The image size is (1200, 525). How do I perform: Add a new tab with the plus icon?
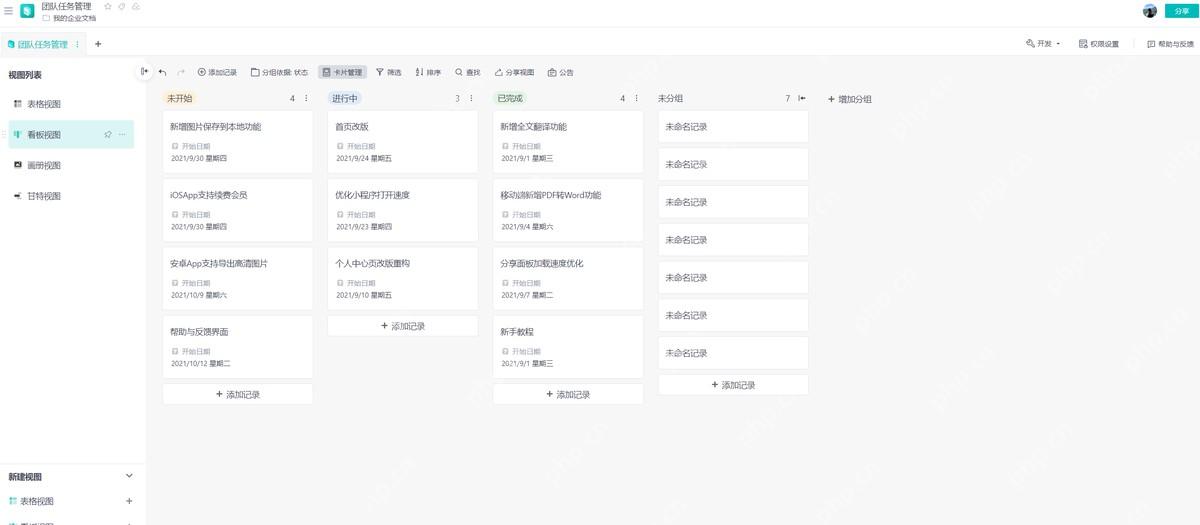pos(98,44)
